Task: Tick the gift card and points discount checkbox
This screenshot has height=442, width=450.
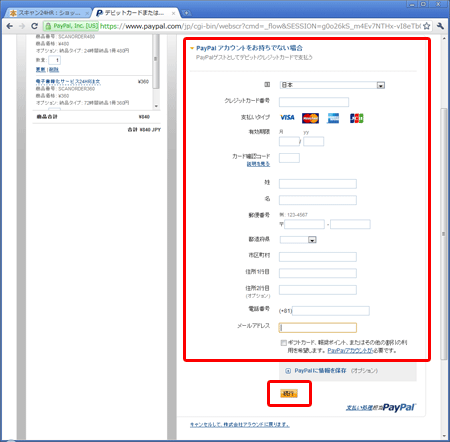Action: [283, 343]
